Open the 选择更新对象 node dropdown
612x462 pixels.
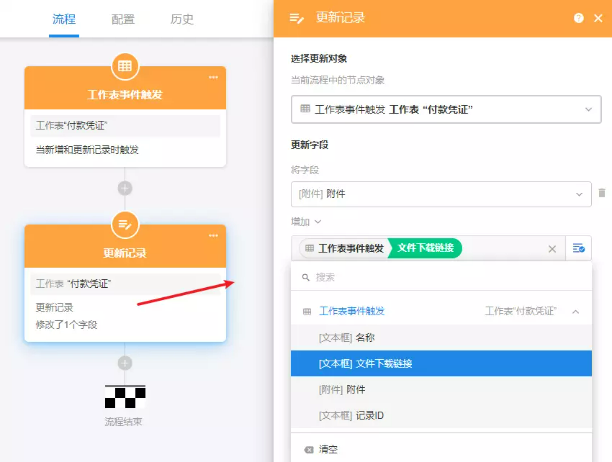point(446,109)
